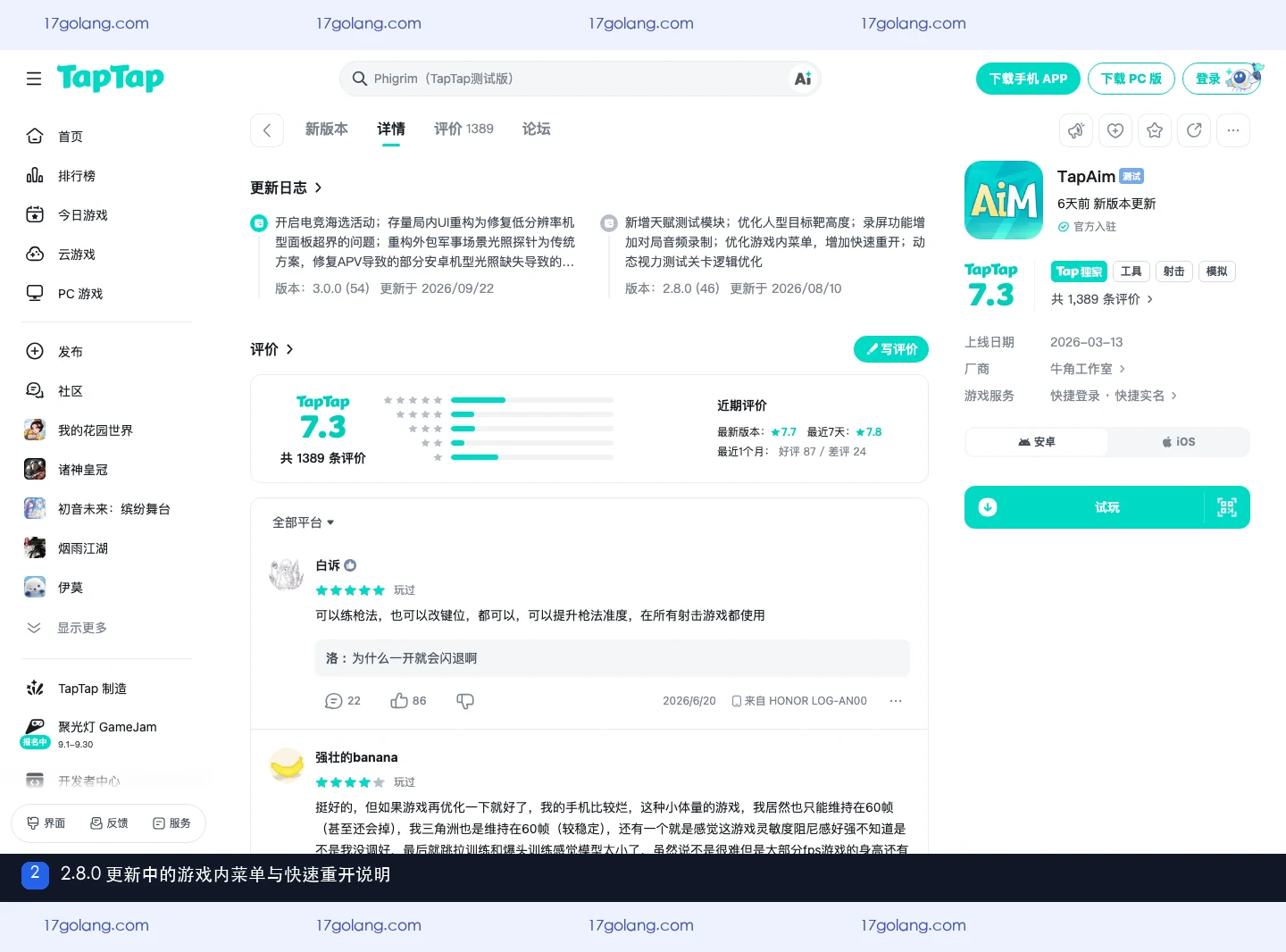Open 共 1,389 条评价 link

coord(1102,299)
